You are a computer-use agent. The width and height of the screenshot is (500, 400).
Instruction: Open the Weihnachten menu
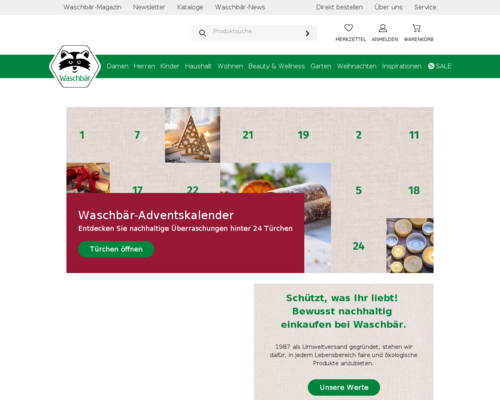click(x=356, y=66)
